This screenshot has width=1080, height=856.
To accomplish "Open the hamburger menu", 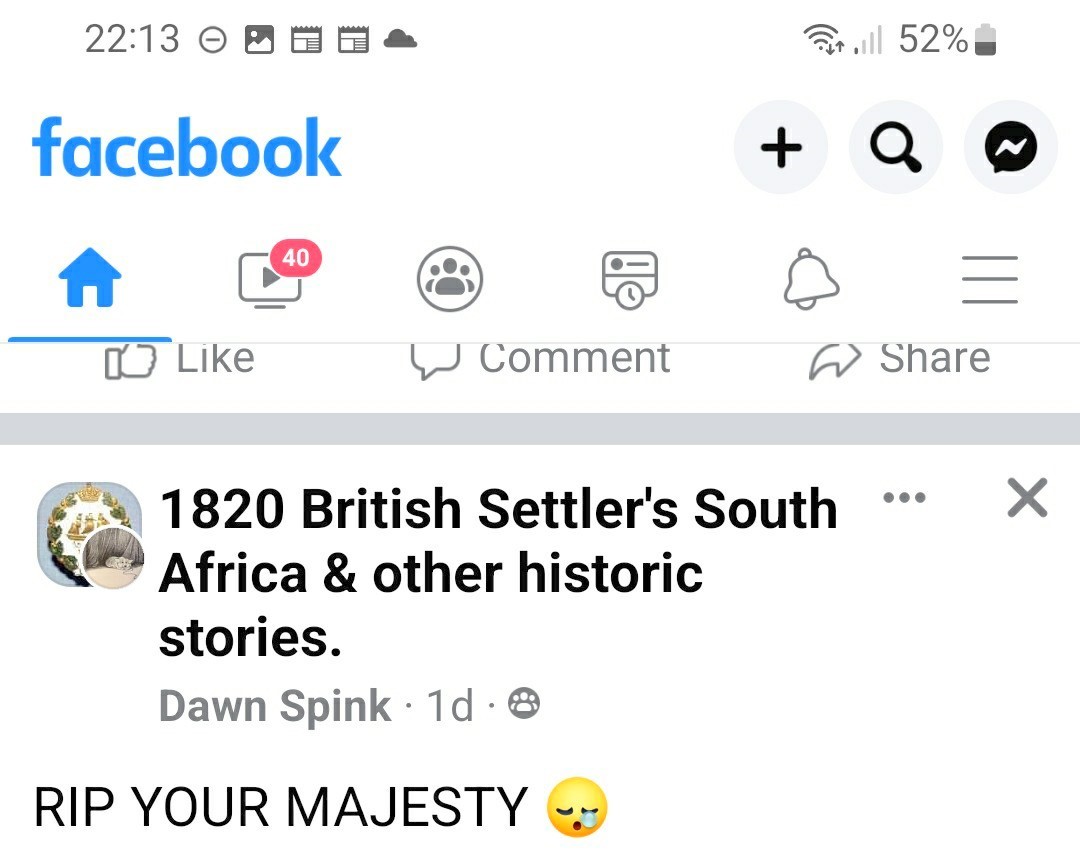I will (990, 279).
